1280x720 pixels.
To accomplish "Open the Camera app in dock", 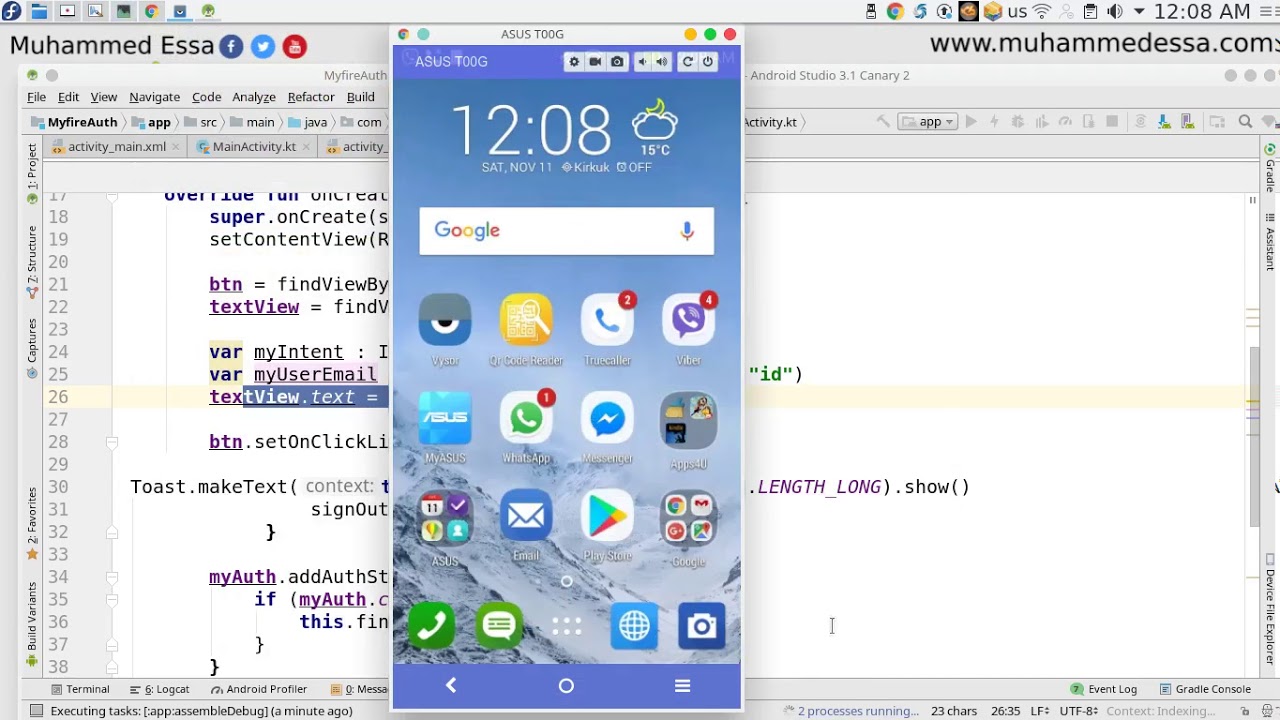I will 702,626.
